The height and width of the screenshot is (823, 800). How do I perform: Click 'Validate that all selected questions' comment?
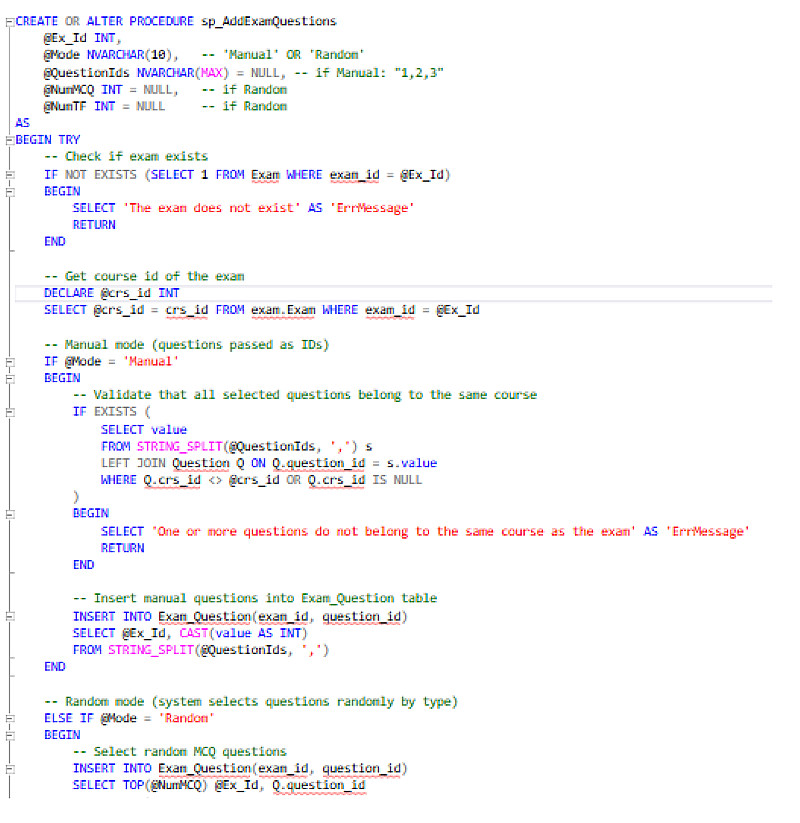304,395
